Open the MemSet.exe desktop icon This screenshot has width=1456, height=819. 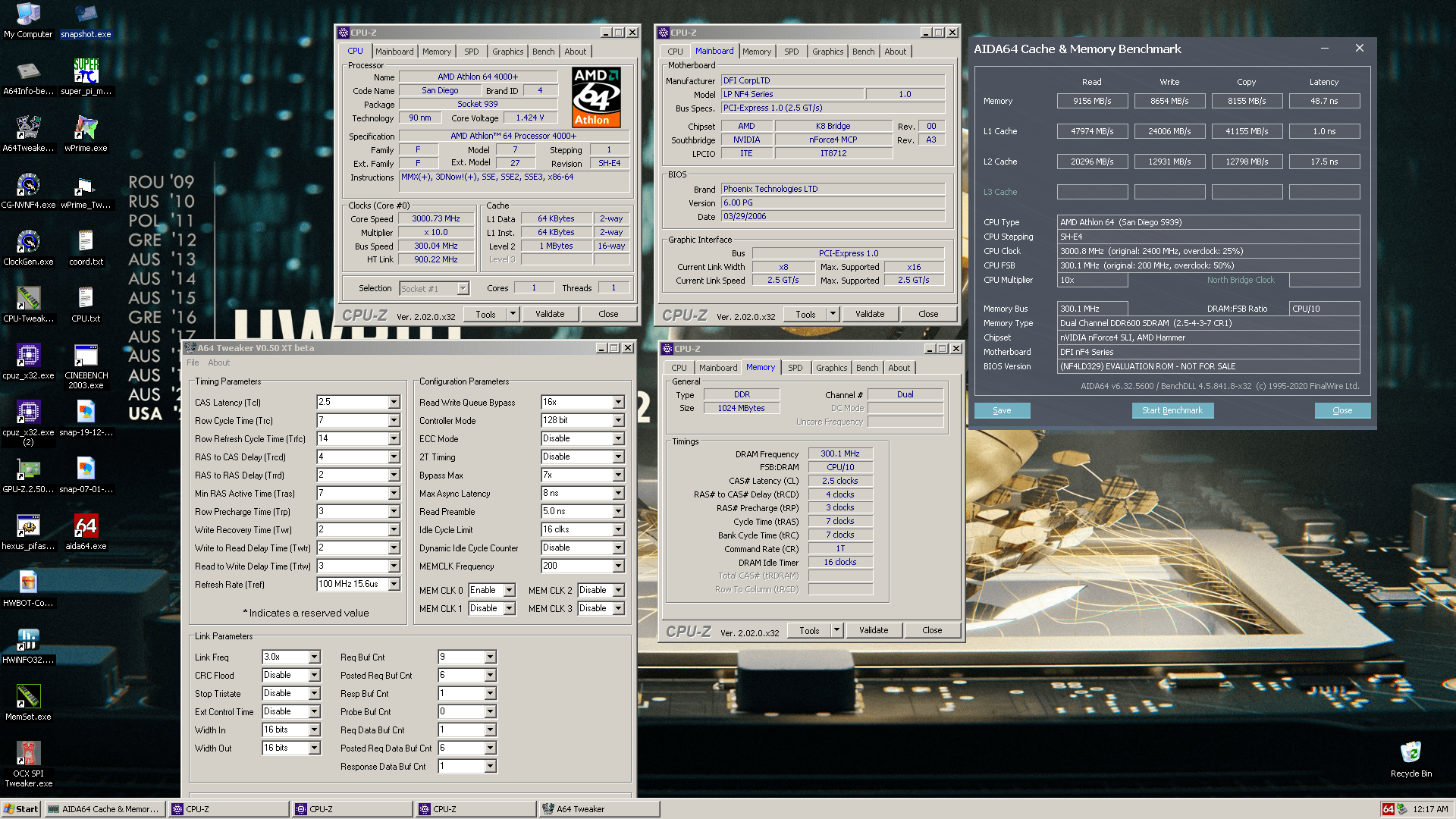point(28,703)
